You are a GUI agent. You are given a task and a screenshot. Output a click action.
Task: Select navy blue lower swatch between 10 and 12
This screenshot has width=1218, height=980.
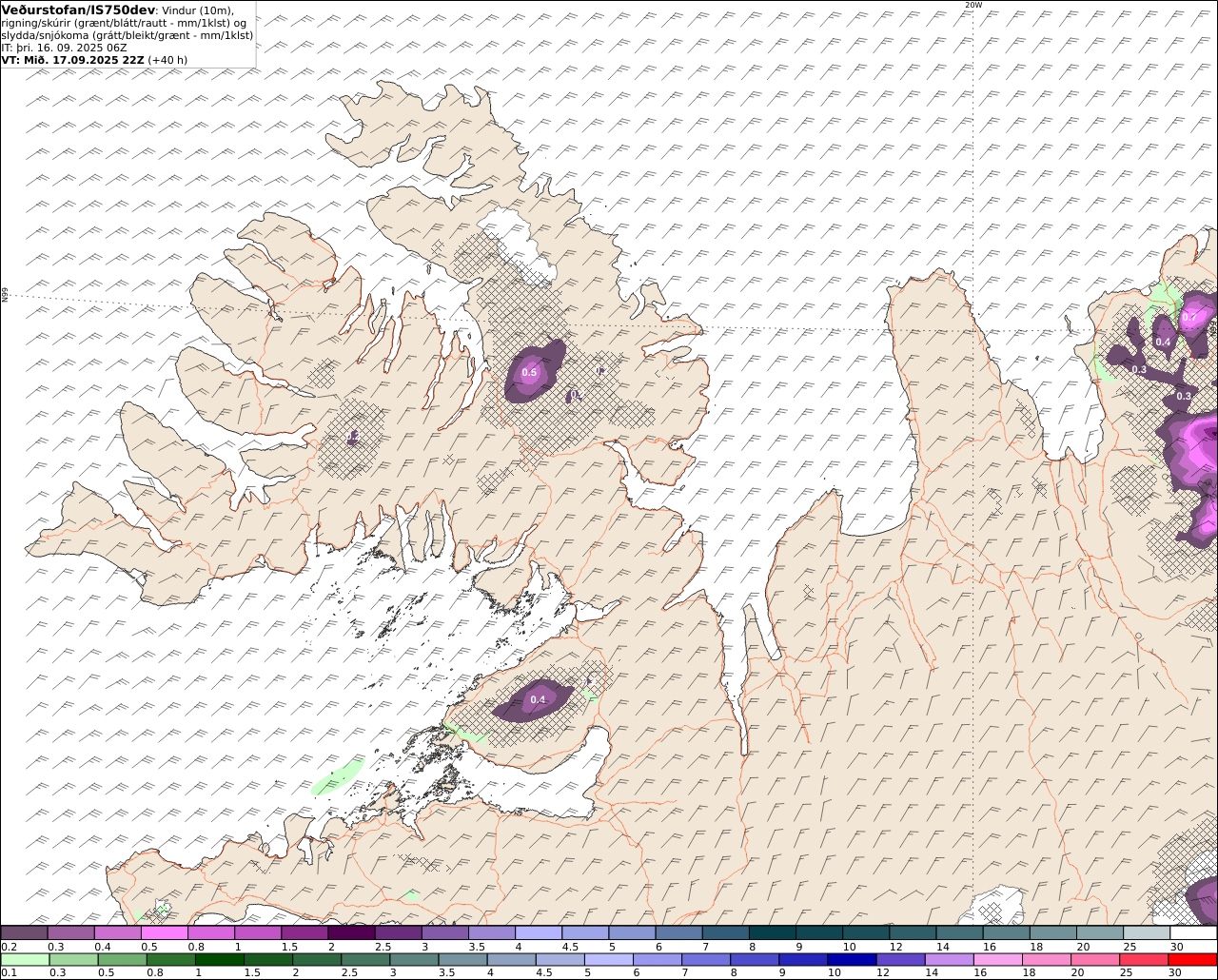click(851, 959)
